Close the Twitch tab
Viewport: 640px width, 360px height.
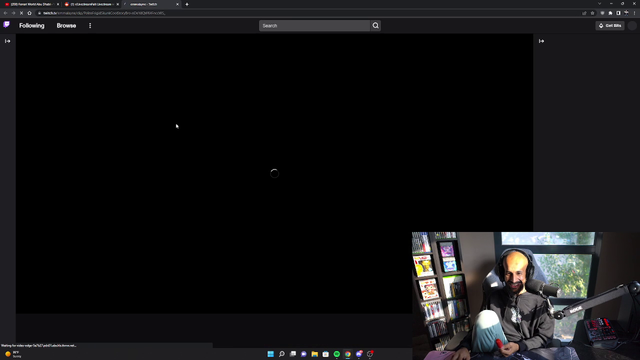(177, 4)
